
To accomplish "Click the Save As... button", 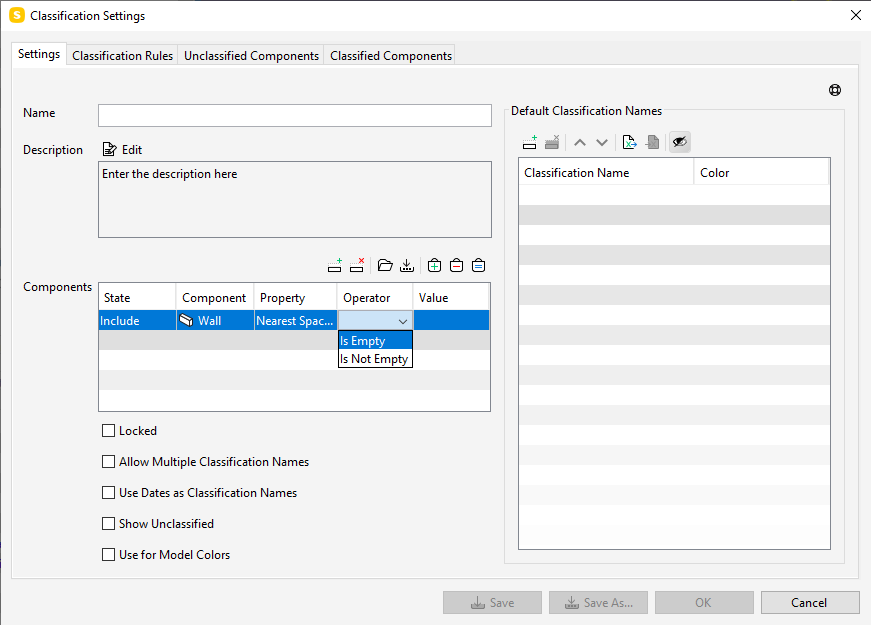I will (x=598, y=603).
